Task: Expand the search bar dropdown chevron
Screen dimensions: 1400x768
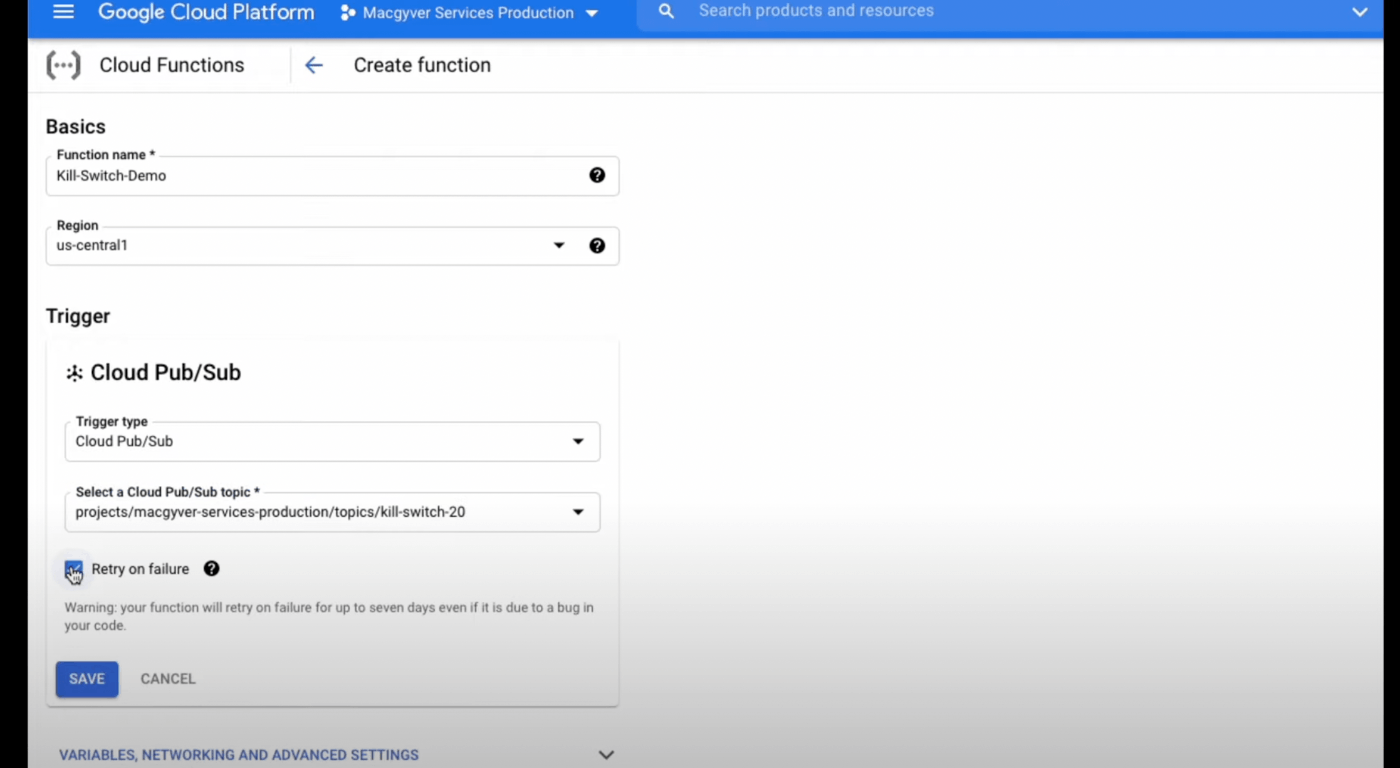Action: [x=1360, y=12]
